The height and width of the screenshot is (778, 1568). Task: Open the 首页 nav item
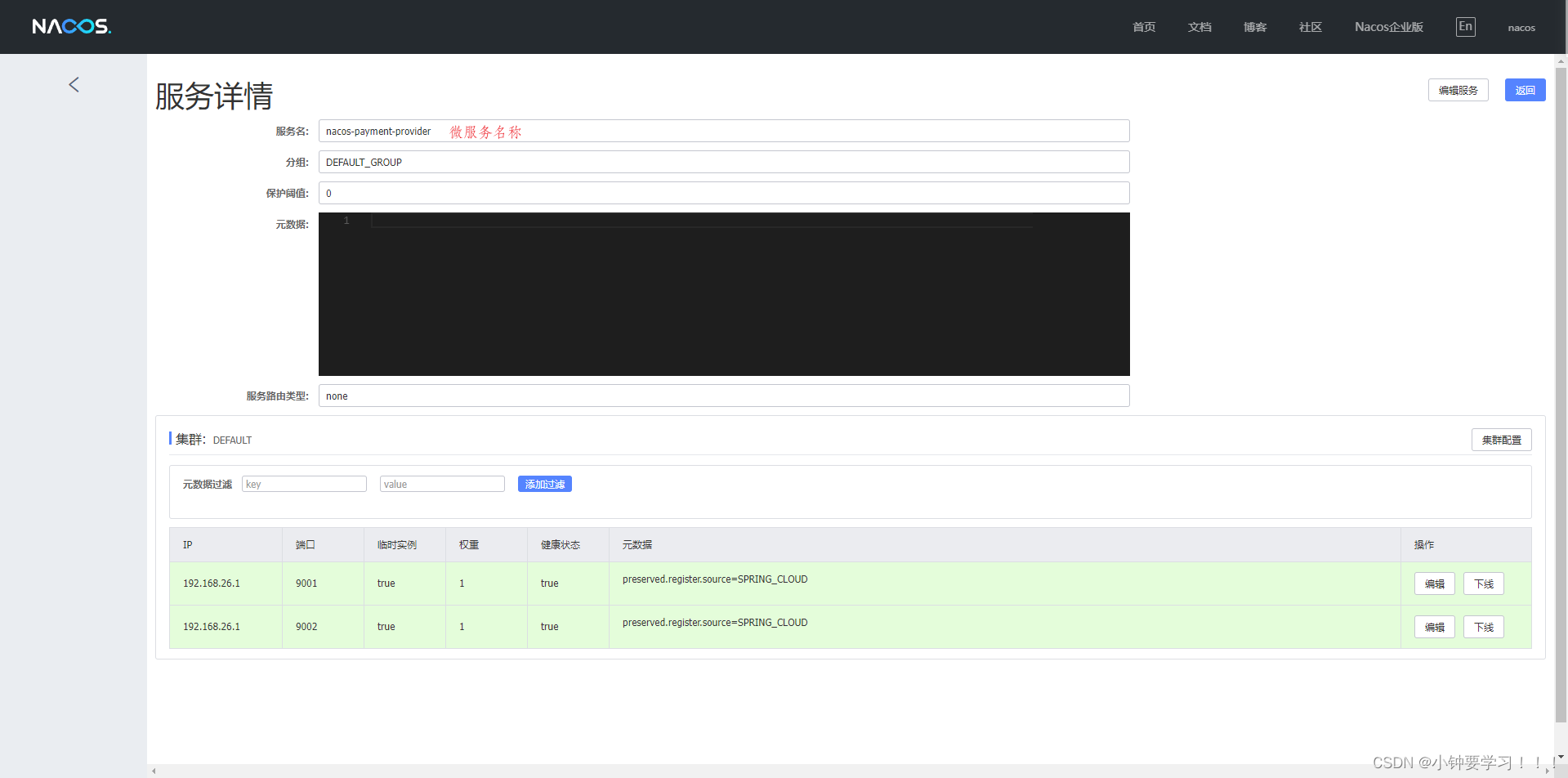coord(1144,27)
